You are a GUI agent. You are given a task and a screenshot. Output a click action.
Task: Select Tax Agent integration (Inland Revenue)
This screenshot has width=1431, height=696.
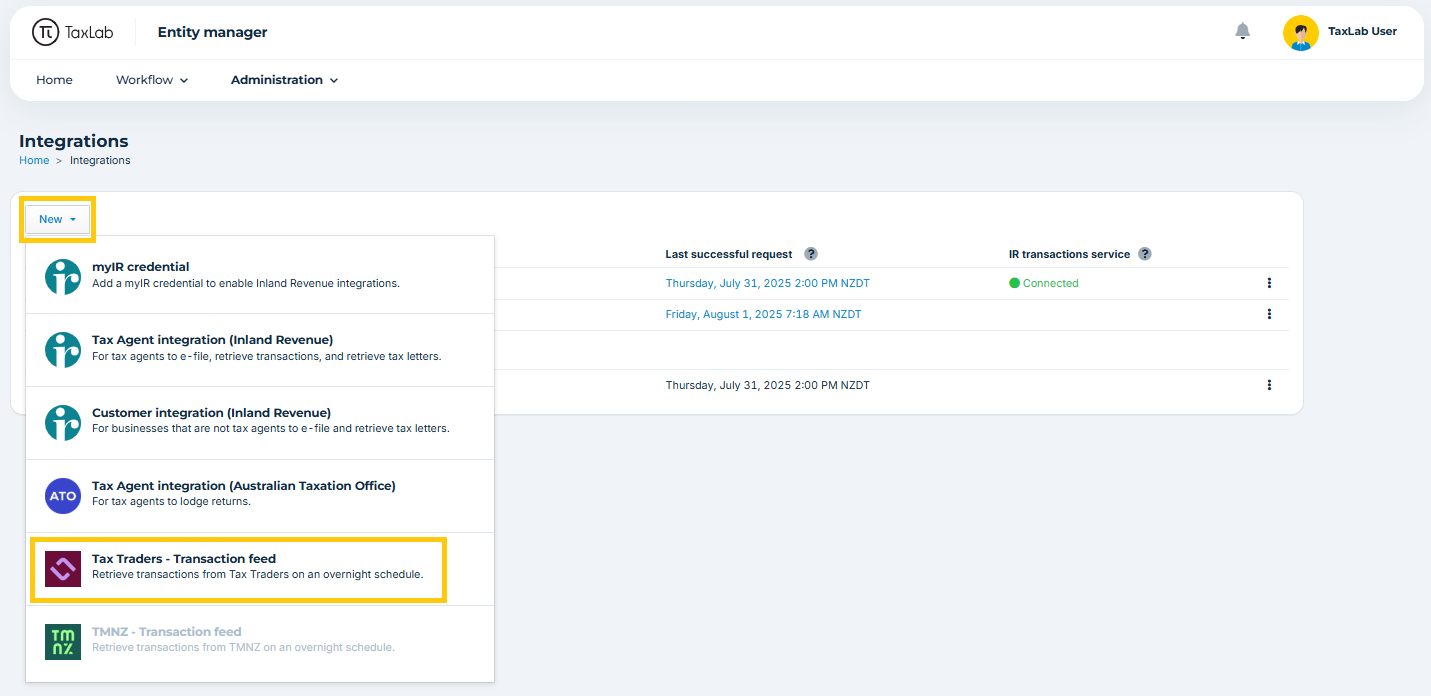pos(260,350)
